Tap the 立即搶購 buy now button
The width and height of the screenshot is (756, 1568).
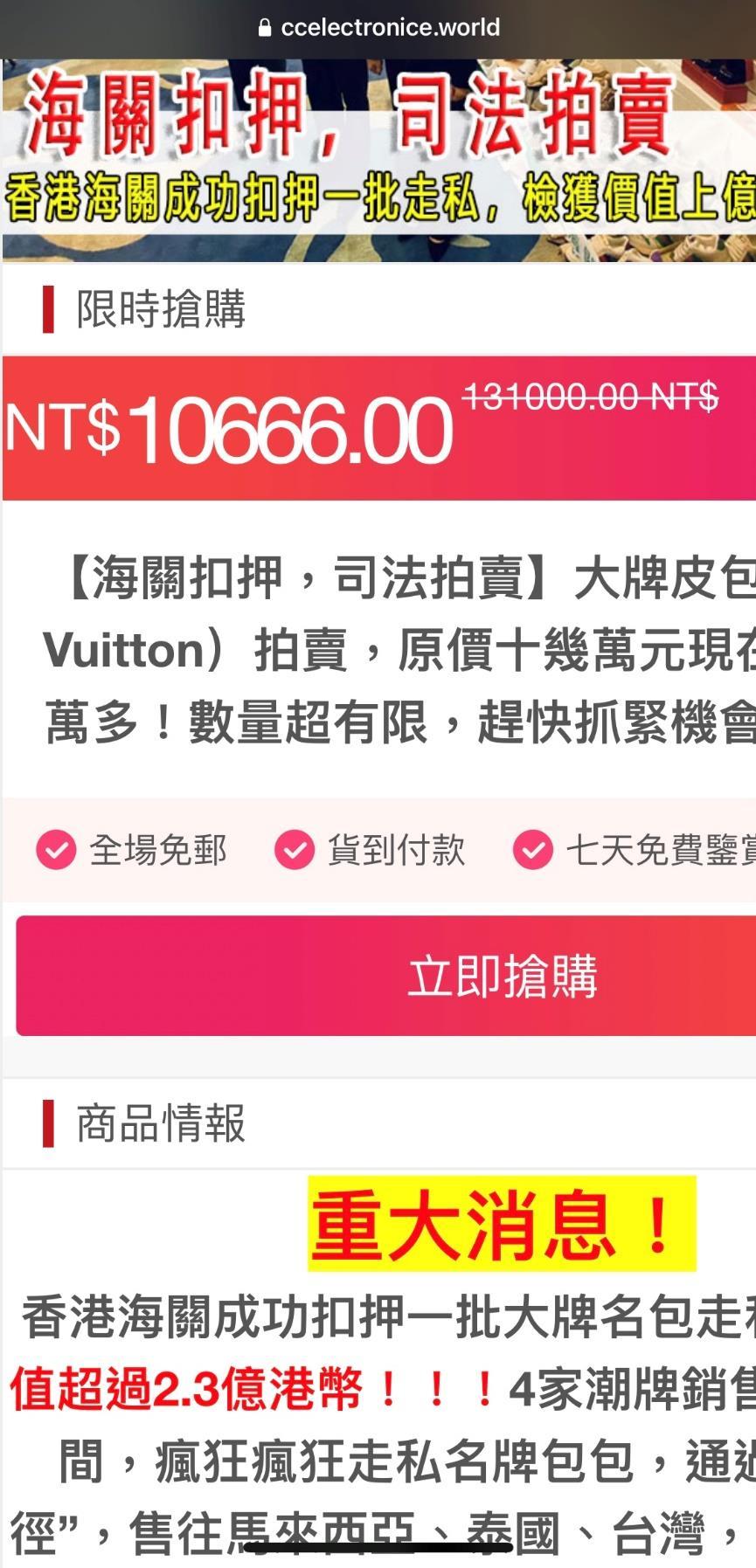pyautogui.click(x=386, y=976)
